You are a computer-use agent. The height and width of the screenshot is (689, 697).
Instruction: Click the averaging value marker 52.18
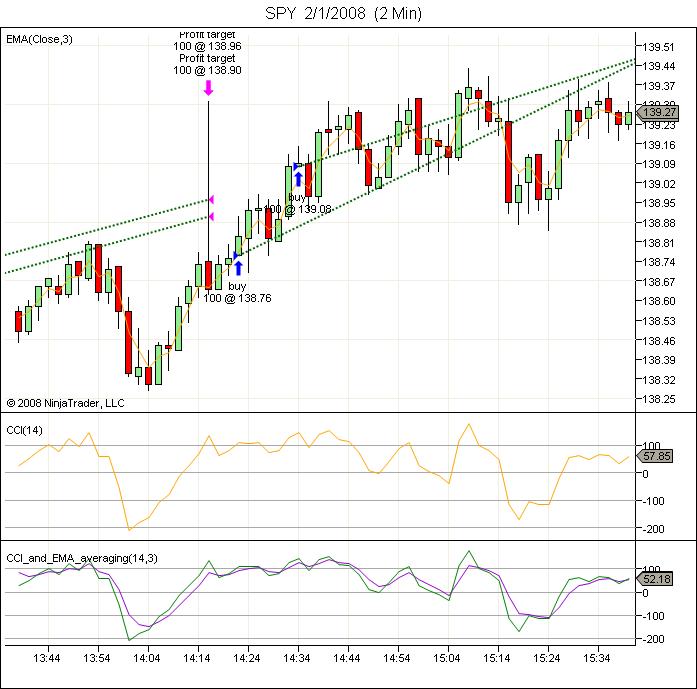655,579
